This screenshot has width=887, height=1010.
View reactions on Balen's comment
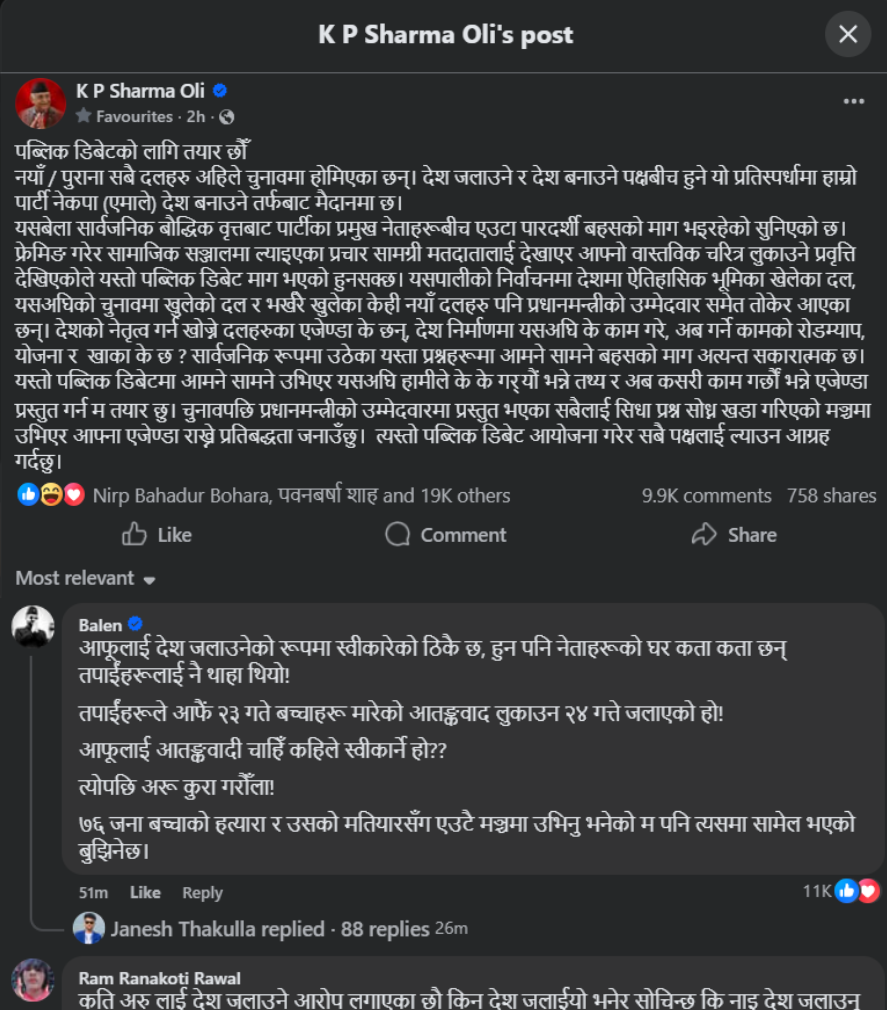coord(844,890)
